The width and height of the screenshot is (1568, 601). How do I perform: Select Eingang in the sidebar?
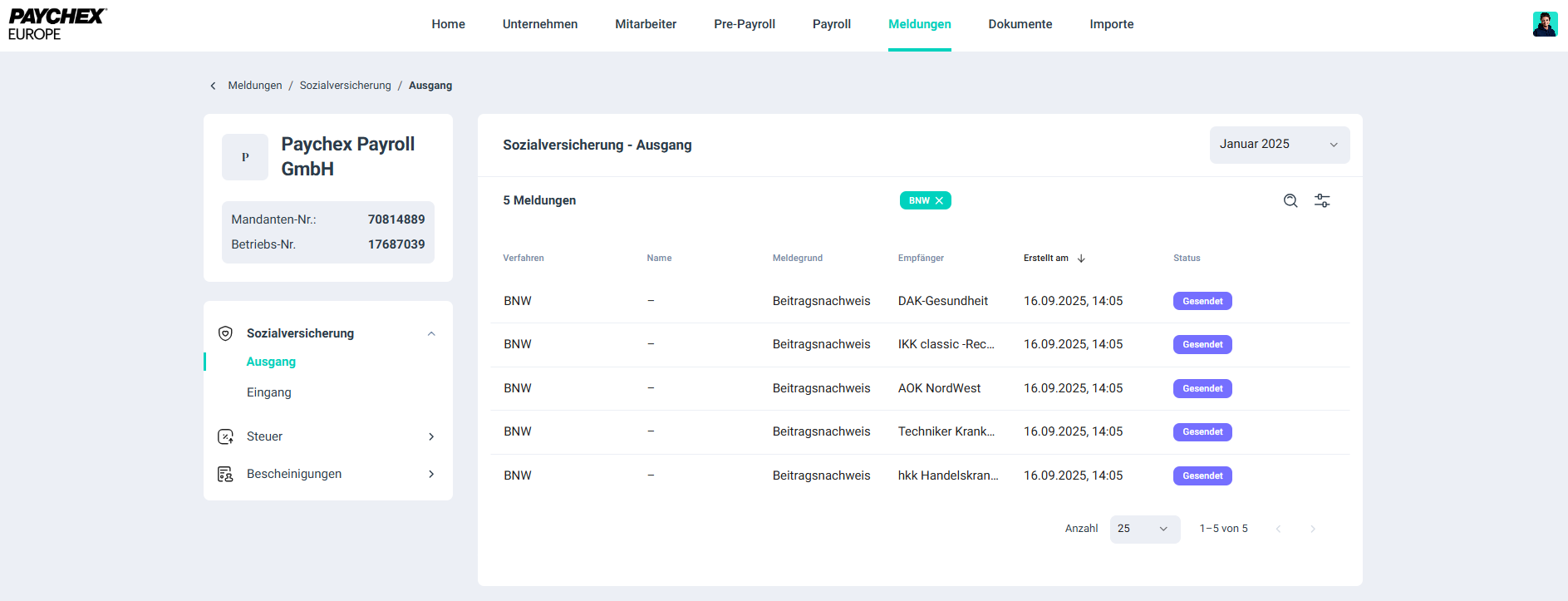268,392
